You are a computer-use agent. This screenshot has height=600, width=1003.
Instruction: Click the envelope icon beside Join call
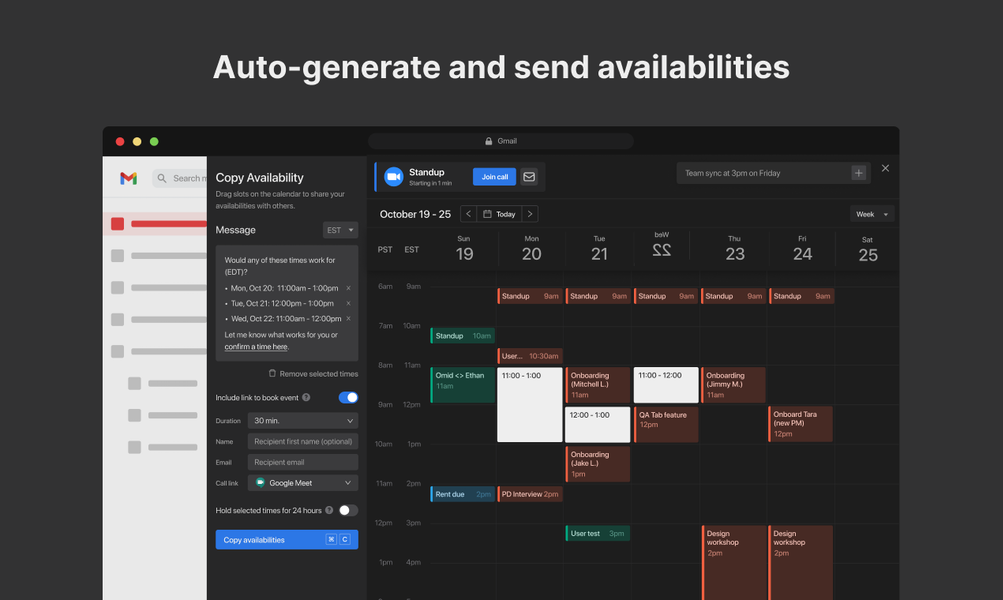(529, 177)
